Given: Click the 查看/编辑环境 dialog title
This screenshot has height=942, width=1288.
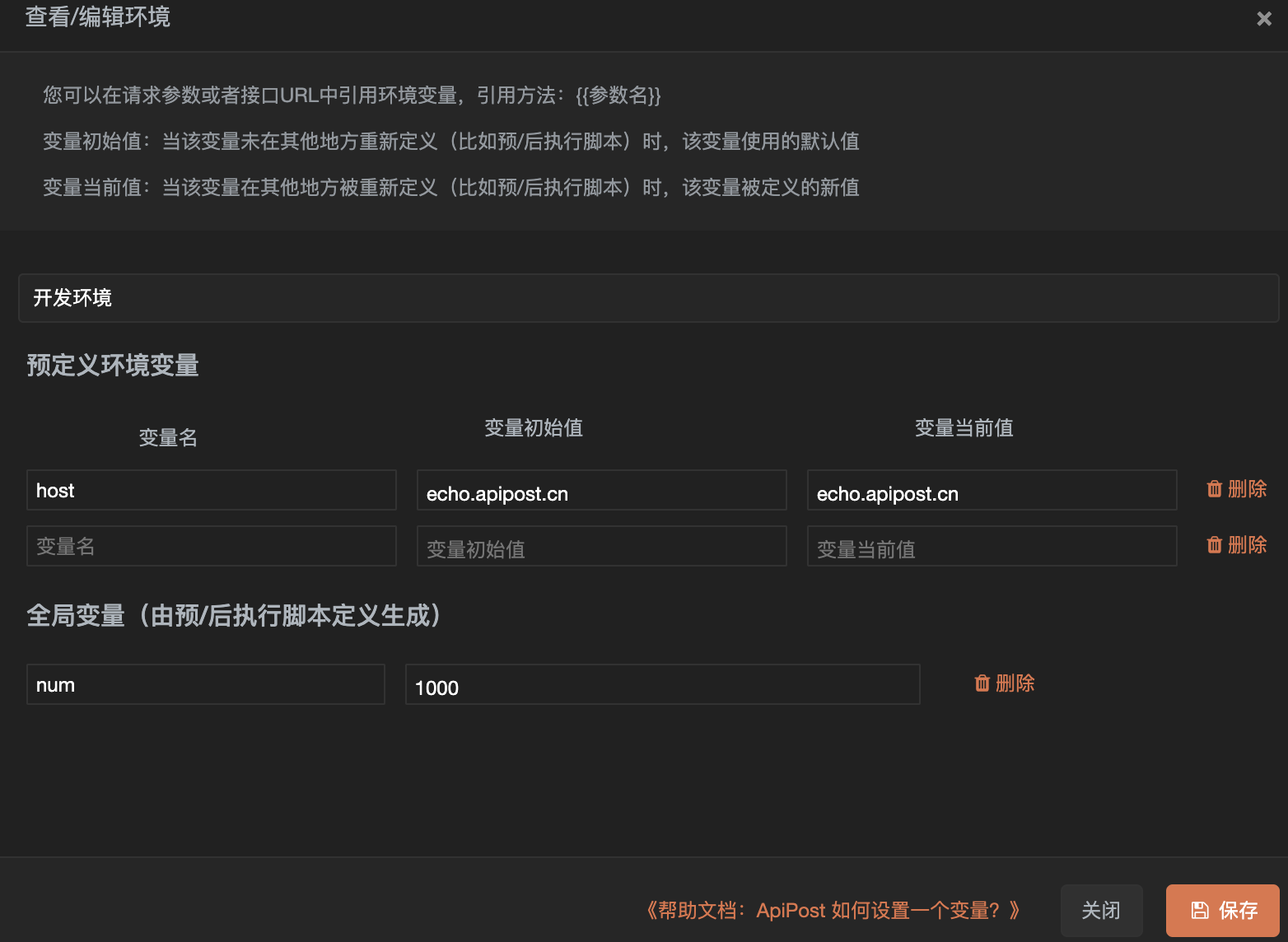Looking at the screenshot, I should [x=98, y=16].
